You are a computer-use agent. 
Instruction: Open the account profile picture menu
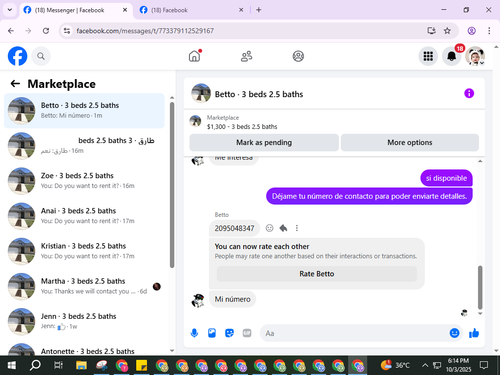(475, 56)
